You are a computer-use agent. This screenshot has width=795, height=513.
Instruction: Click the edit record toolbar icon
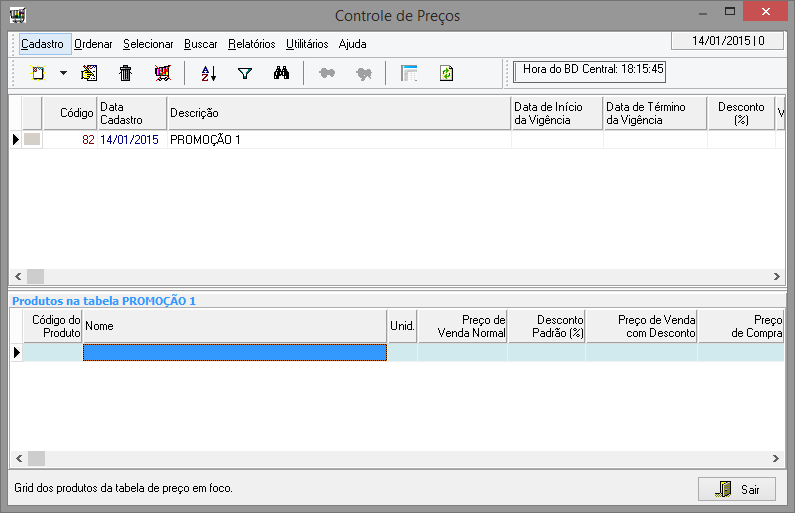89,73
